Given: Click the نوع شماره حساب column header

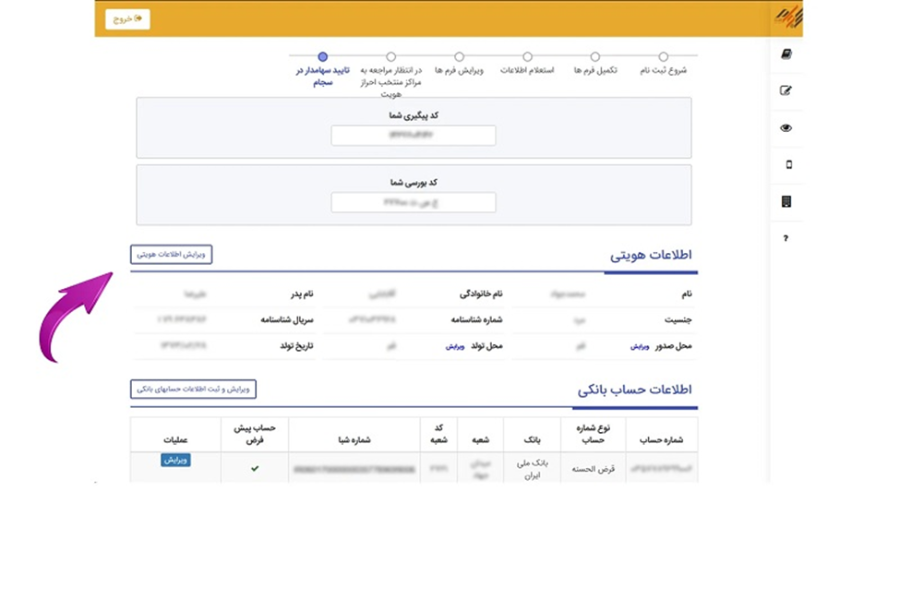Looking at the screenshot, I should click(x=593, y=433).
